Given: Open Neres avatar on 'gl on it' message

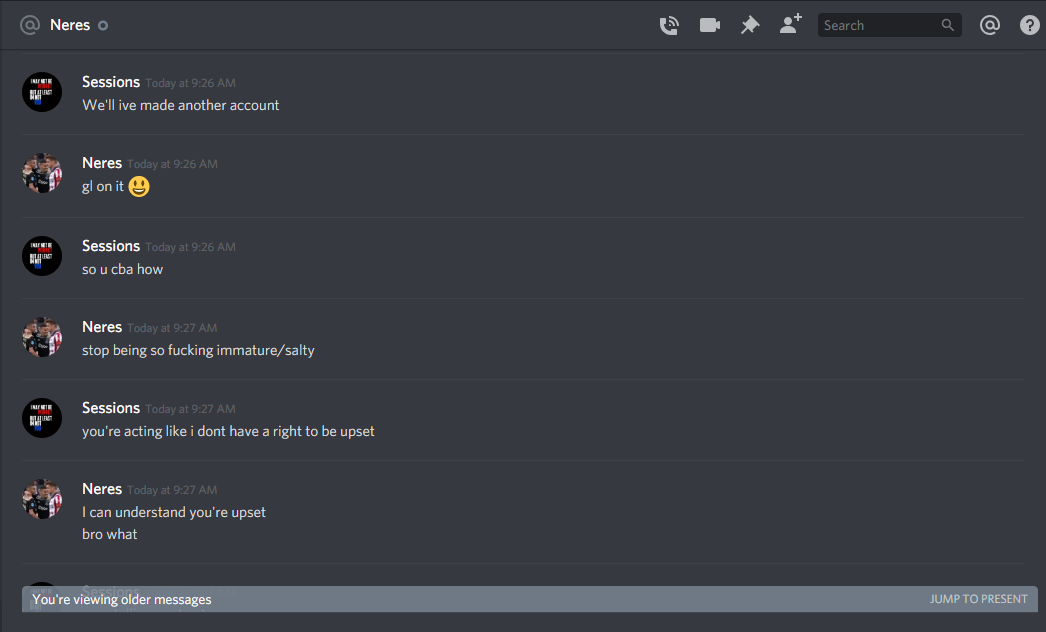Looking at the screenshot, I should point(42,174).
